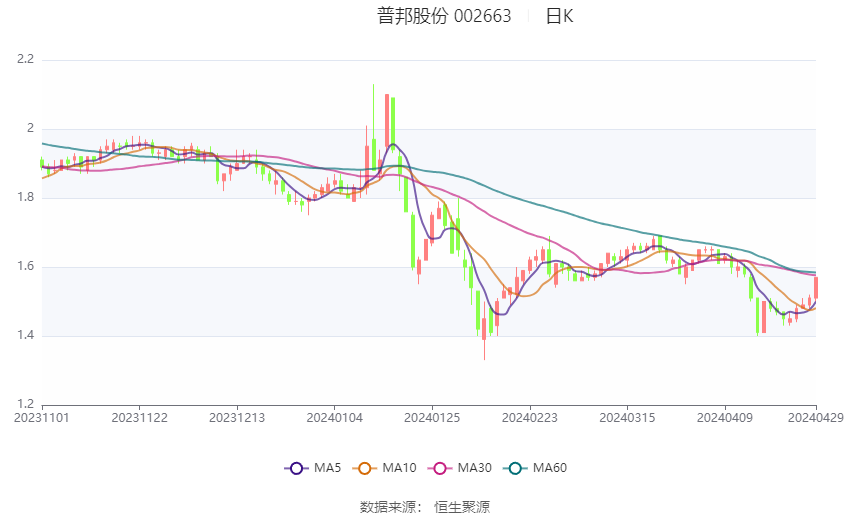Click the data source text 恒生聚源
The image size is (850, 517).
click(x=462, y=507)
